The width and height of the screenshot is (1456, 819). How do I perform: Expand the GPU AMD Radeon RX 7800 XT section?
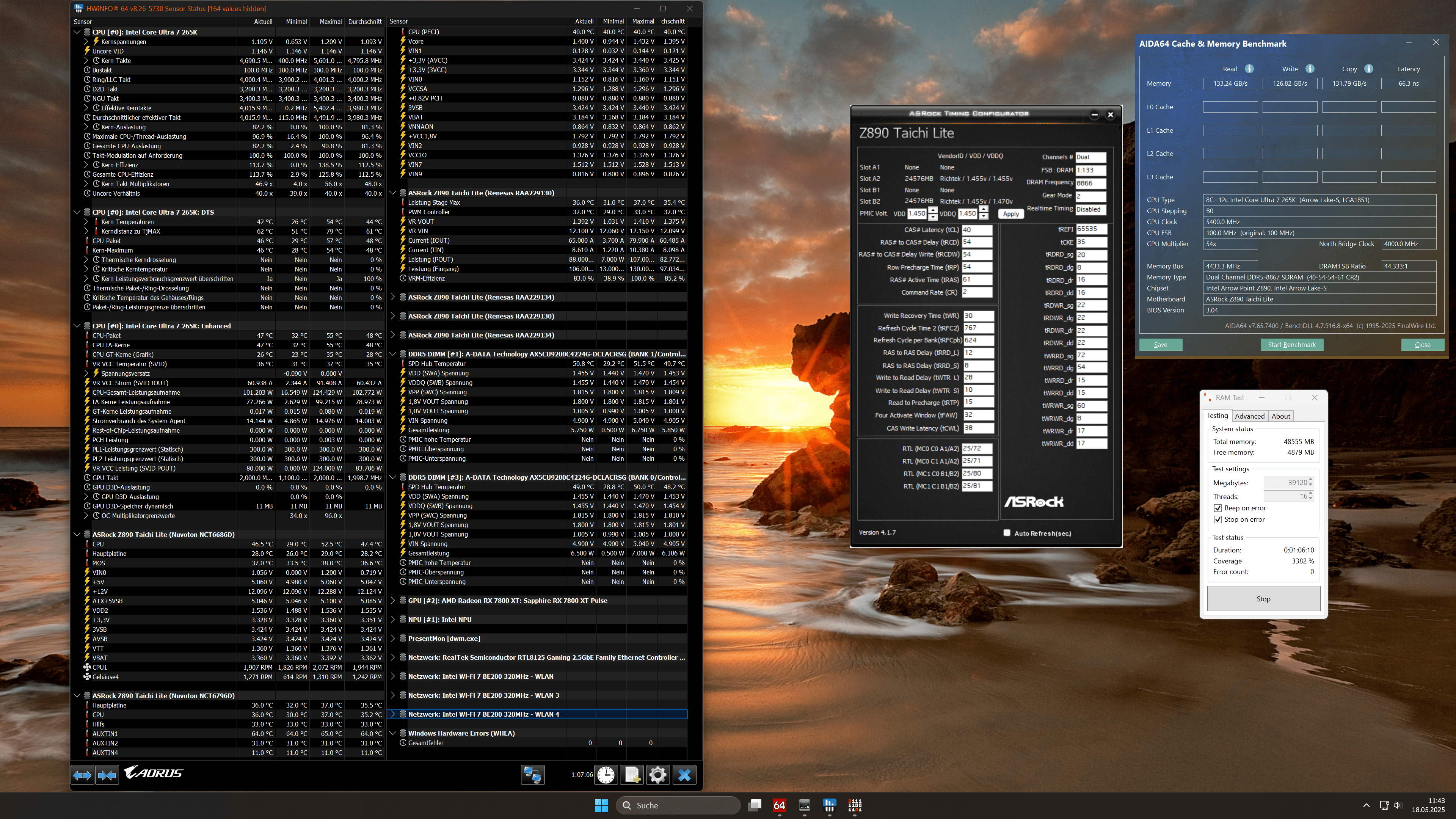tap(394, 600)
